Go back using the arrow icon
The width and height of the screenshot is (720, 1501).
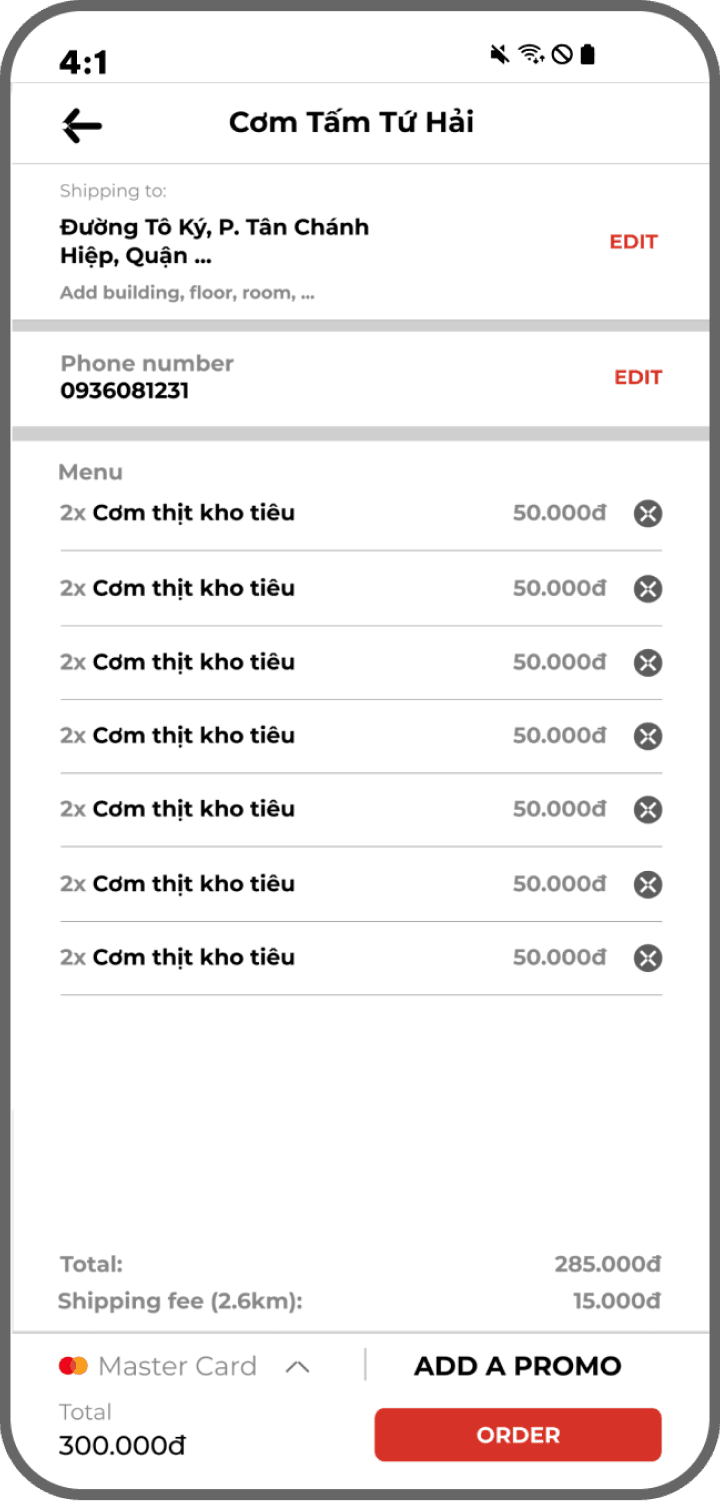click(x=82, y=125)
